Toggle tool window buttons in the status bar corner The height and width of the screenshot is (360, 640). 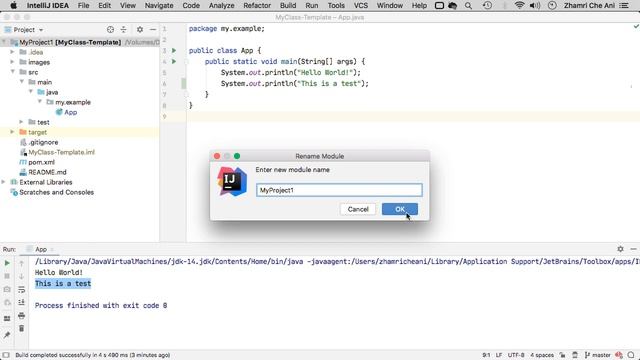point(6,355)
